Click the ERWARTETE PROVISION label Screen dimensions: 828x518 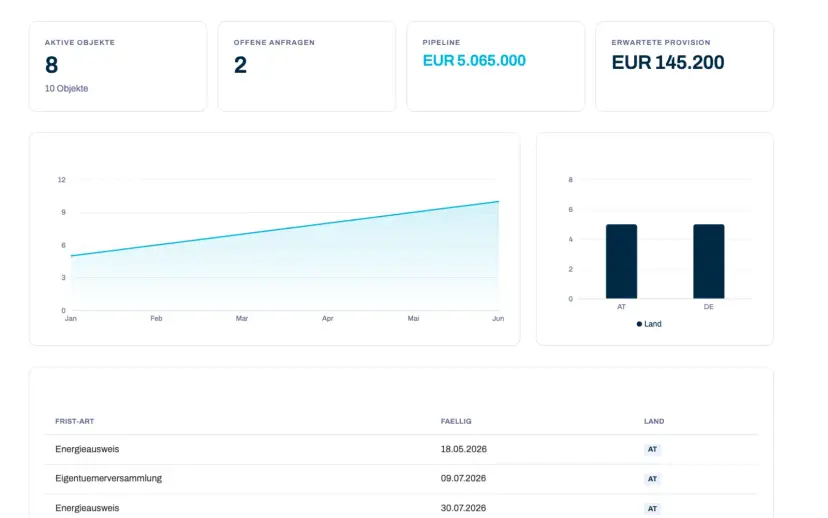click(x=661, y=42)
